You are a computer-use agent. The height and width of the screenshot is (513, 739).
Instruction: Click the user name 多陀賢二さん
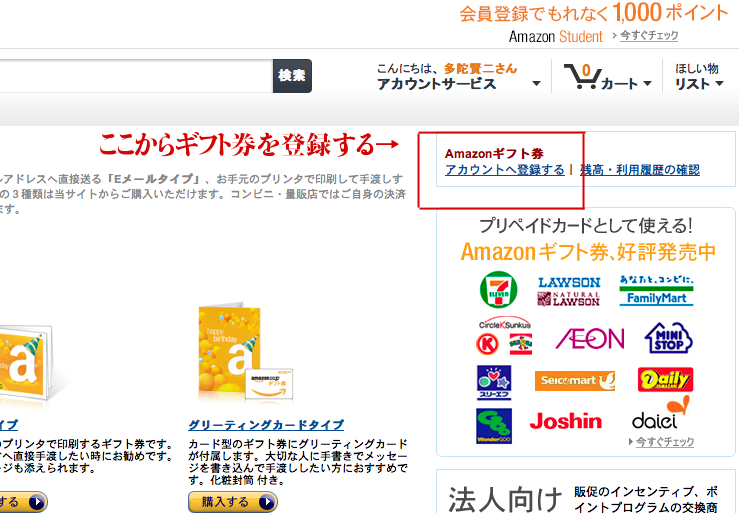point(480,69)
